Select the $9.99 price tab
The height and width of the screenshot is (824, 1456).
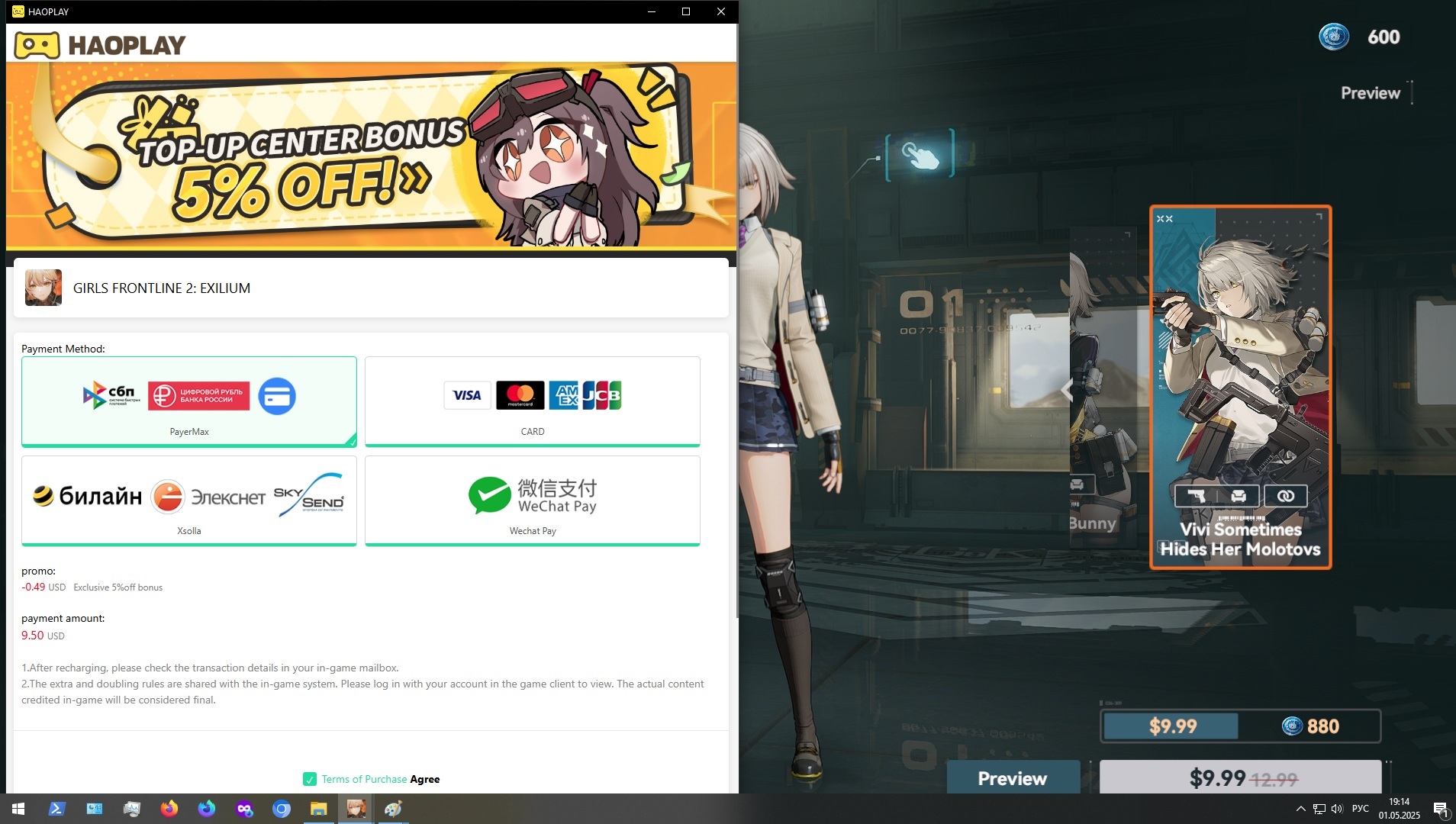click(x=1171, y=726)
